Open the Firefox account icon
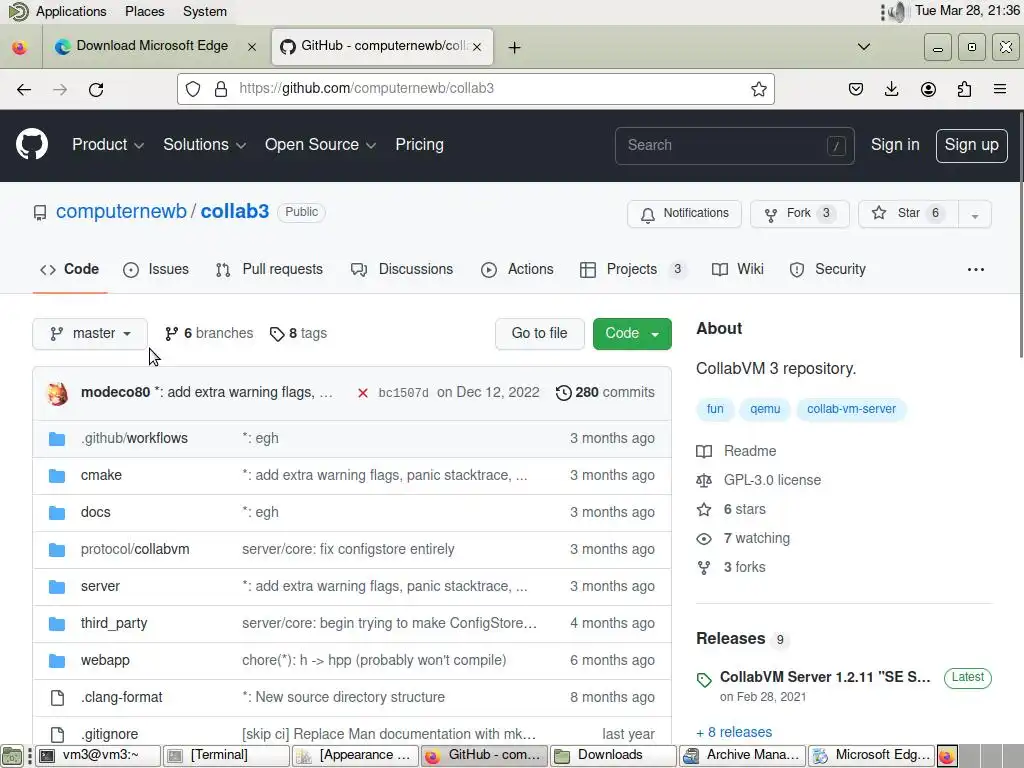Screen dimensions: 1024x768 pos(928,89)
